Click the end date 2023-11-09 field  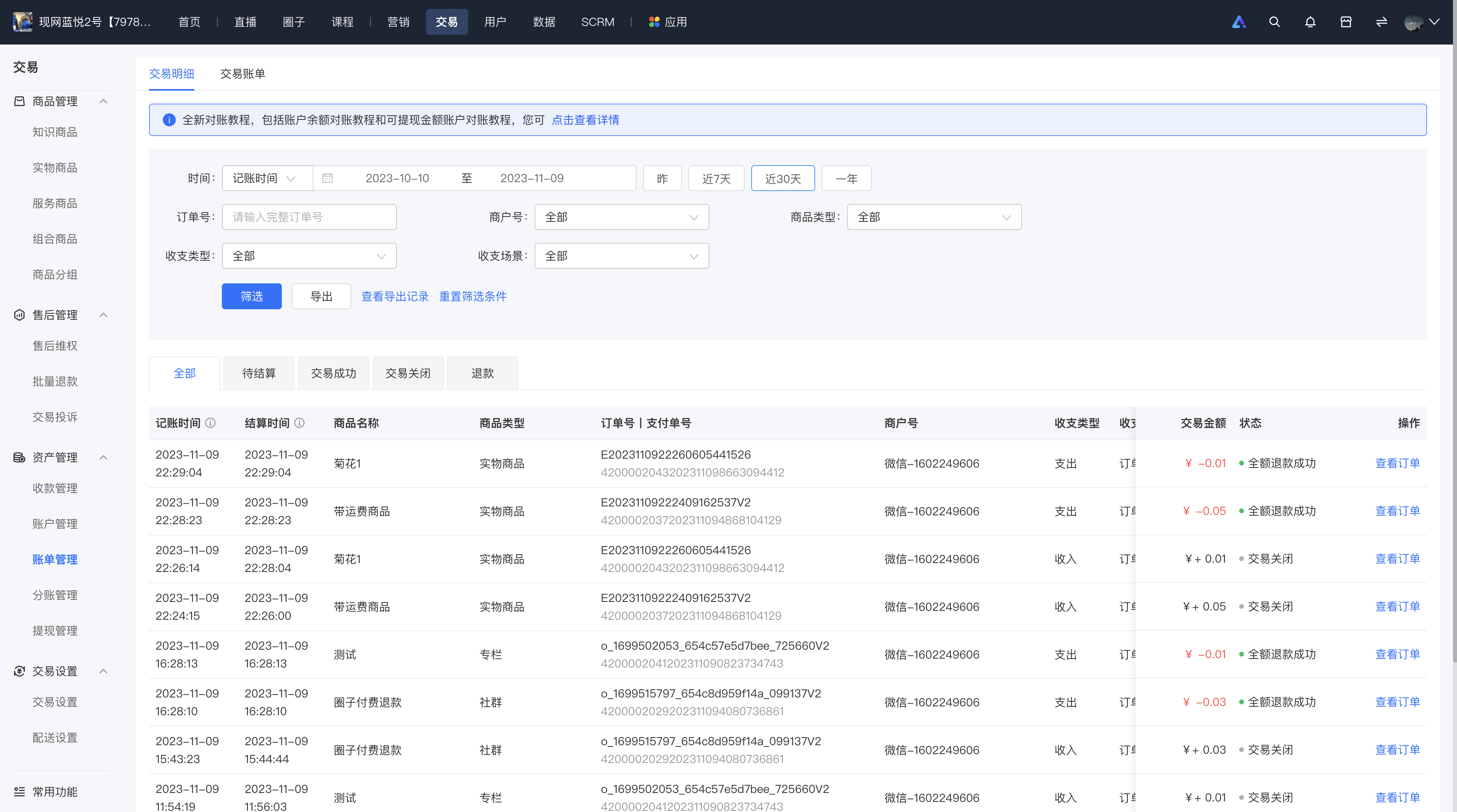(x=532, y=178)
